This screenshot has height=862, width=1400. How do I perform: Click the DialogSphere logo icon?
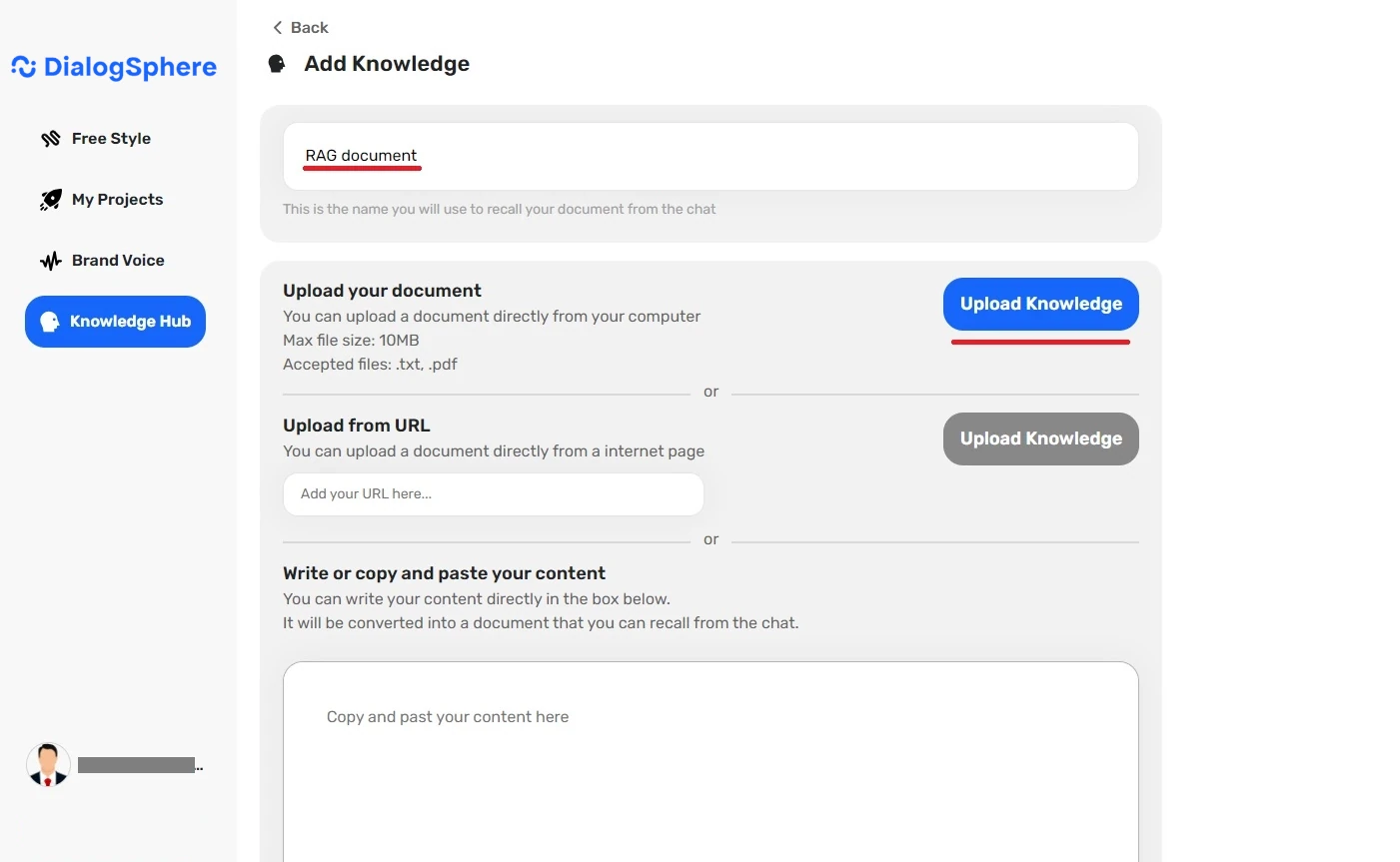(23, 66)
